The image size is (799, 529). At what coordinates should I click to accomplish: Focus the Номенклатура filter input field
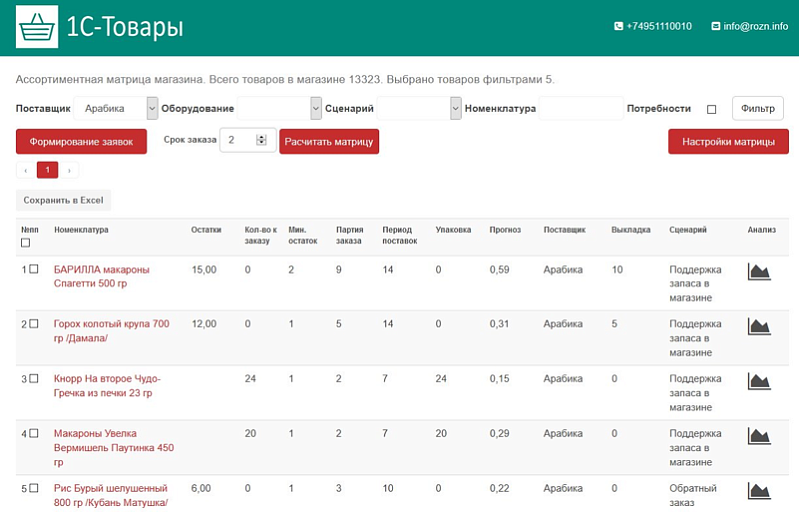point(581,108)
